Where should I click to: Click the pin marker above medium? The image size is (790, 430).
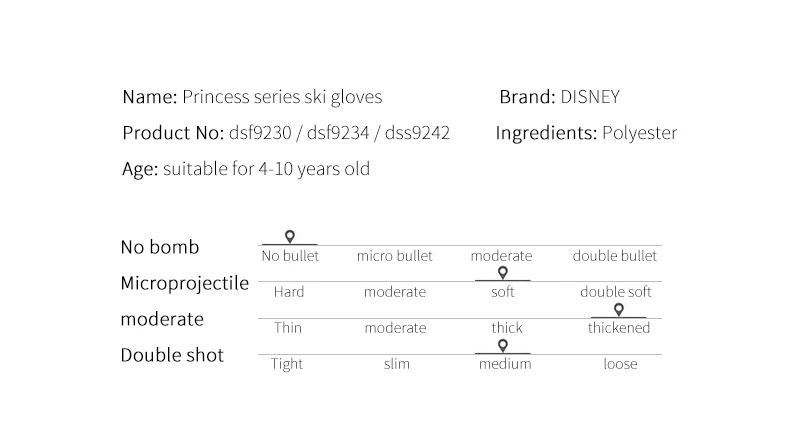click(x=502, y=346)
